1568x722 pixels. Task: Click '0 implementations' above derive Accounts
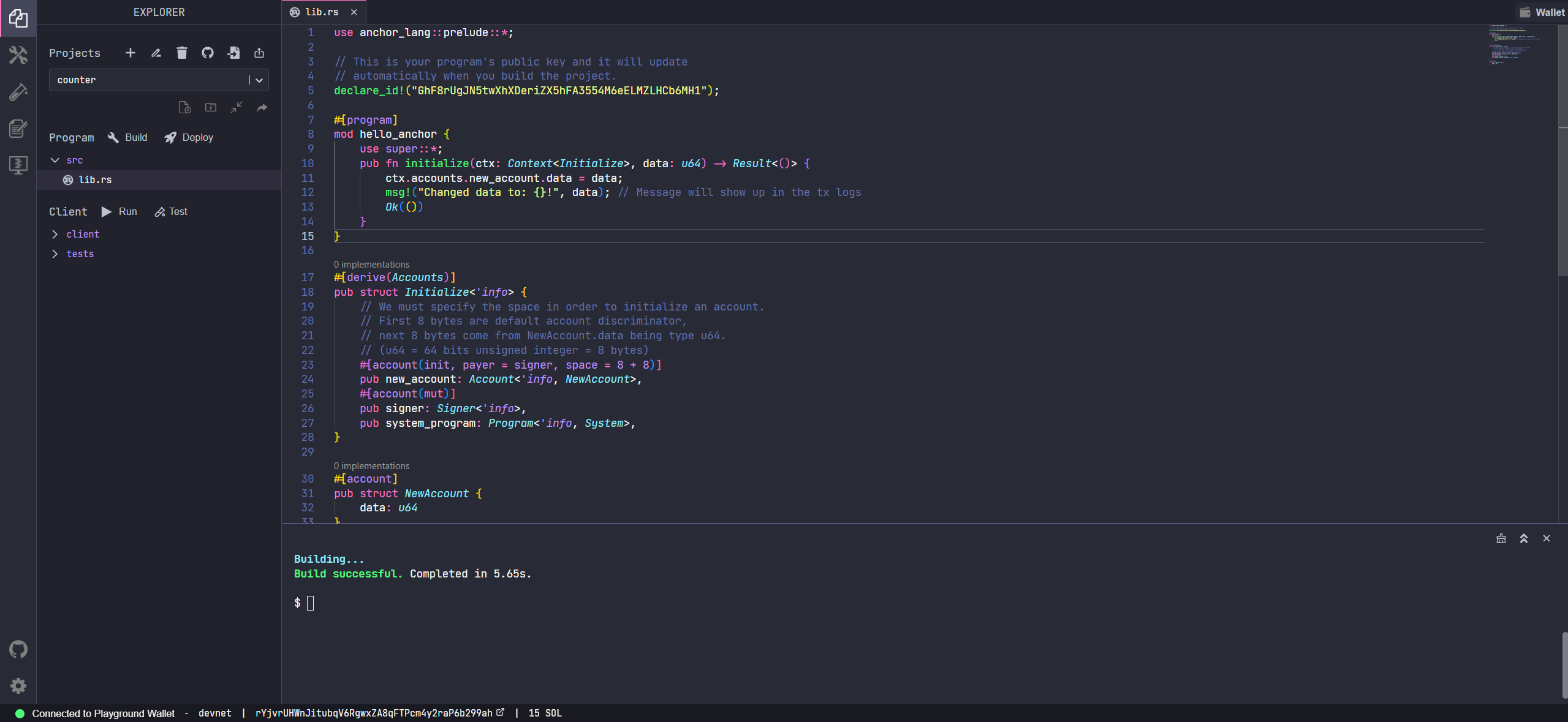coord(371,265)
